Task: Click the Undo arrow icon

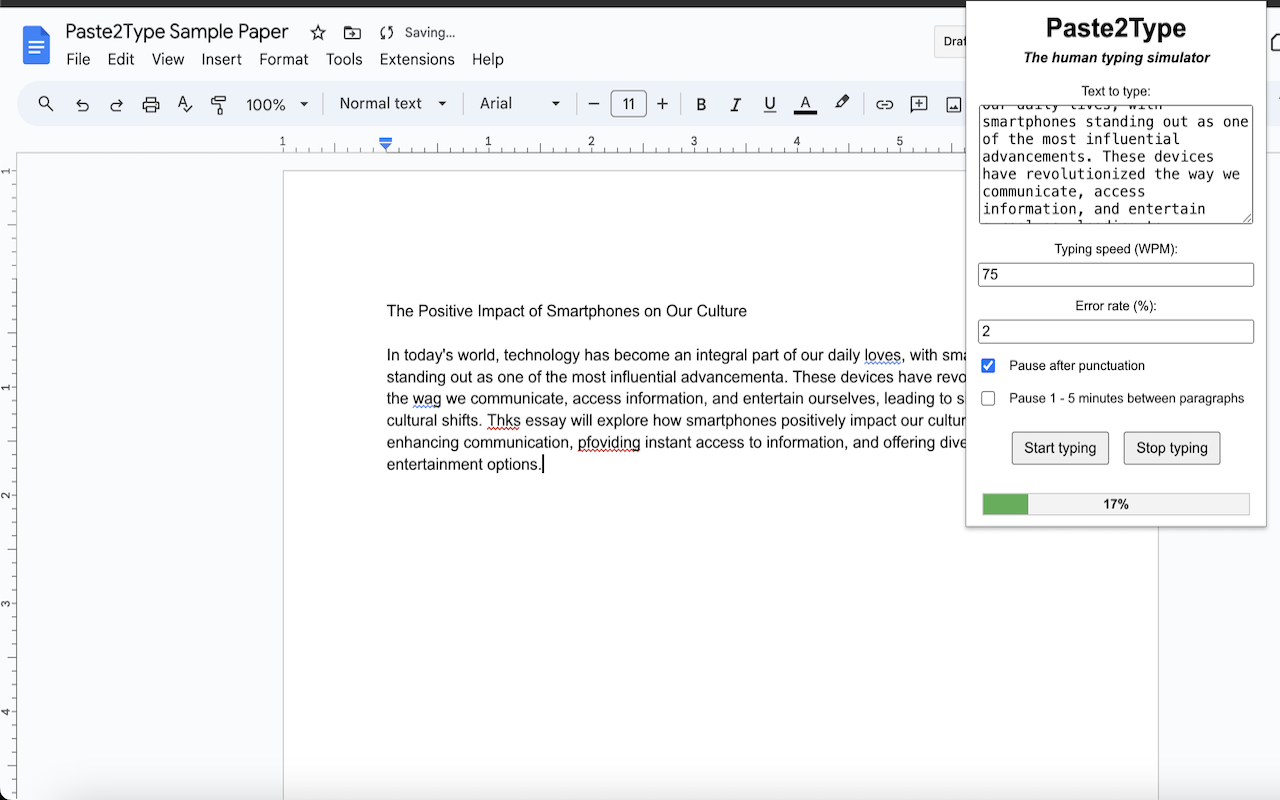Action: tap(83, 104)
